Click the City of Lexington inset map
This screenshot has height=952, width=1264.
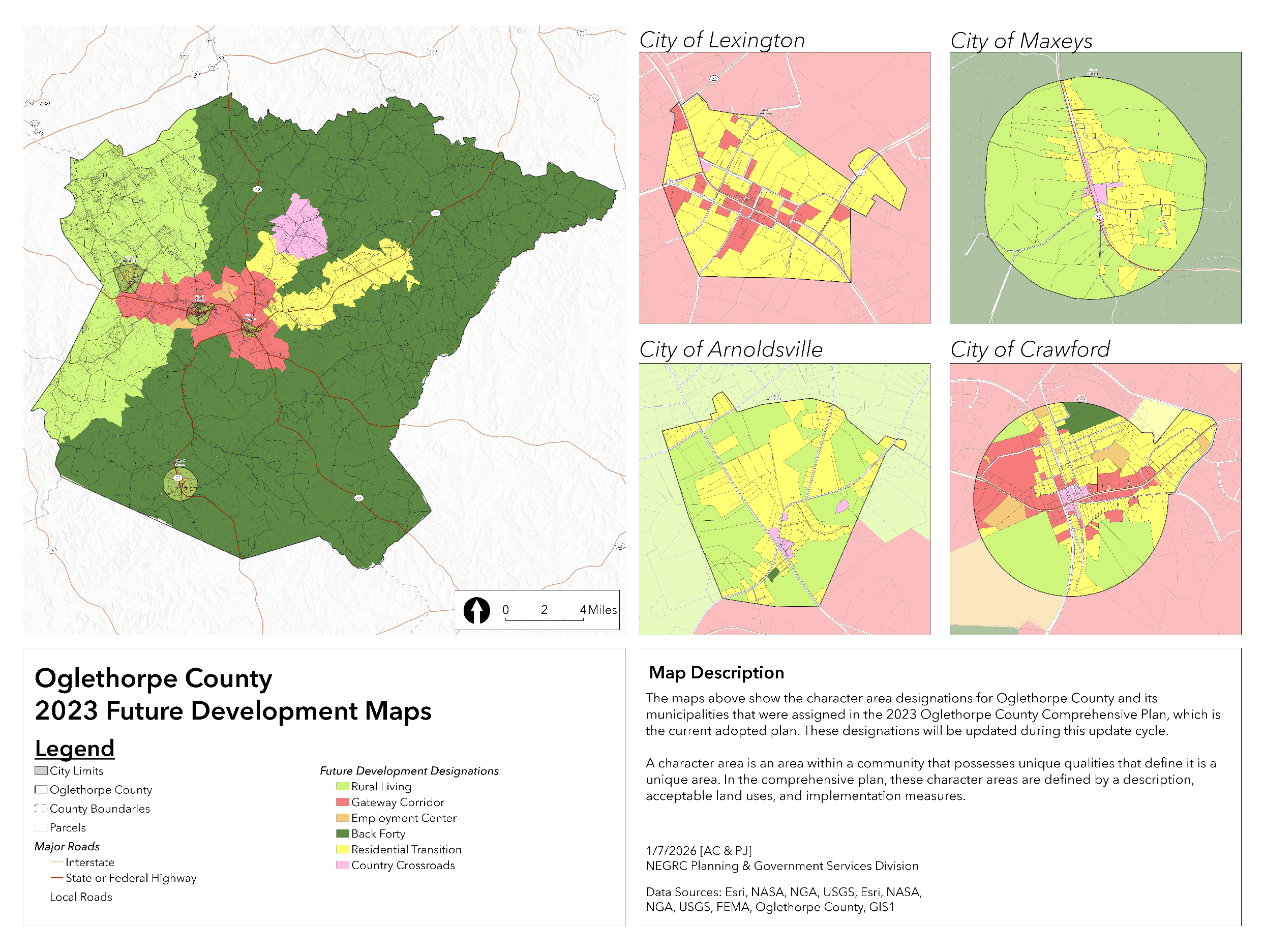point(784,188)
